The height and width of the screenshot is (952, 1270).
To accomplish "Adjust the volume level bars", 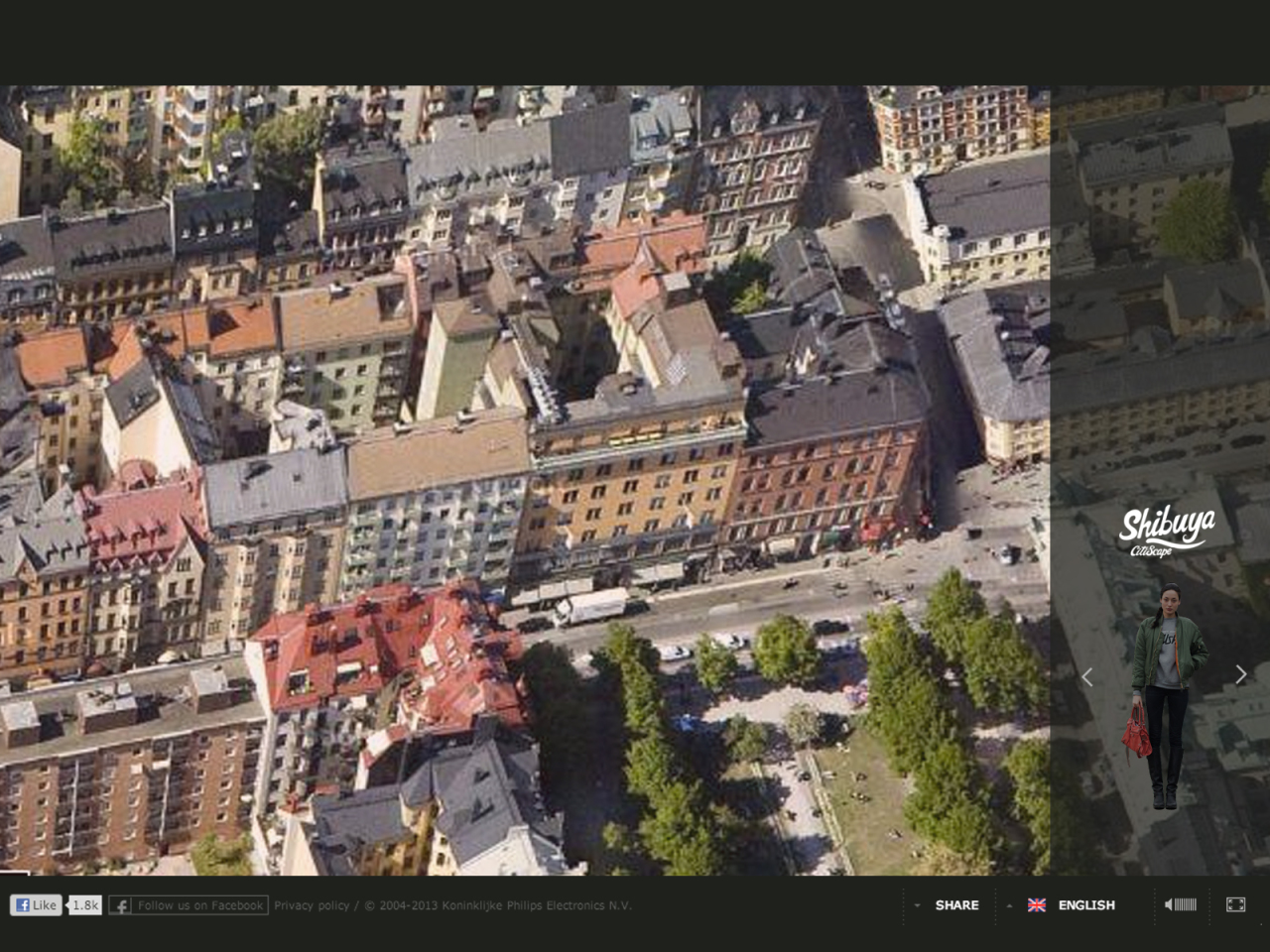I will pyautogui.click(x=1186, y=904).
